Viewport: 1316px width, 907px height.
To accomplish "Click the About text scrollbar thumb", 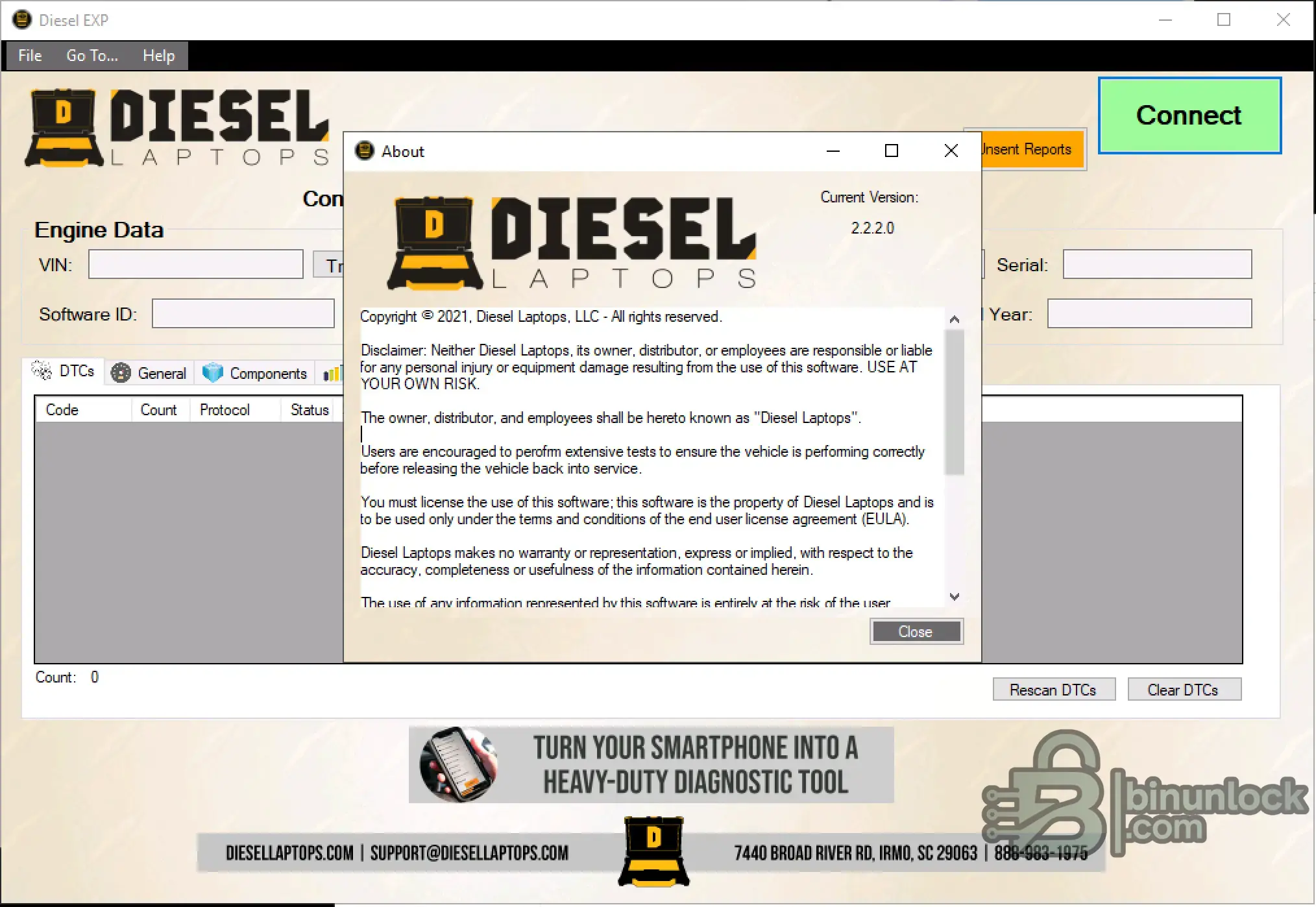I will click(x=954, y=402).
